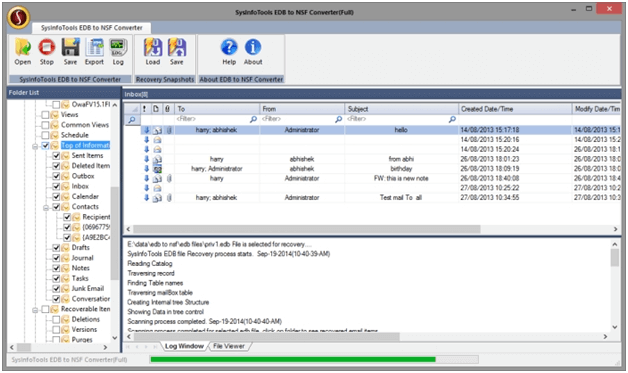The image size is (628, 373).
Task: Click attachment icon of 'Test mail To all' row
Action: (x=169, y=198)
